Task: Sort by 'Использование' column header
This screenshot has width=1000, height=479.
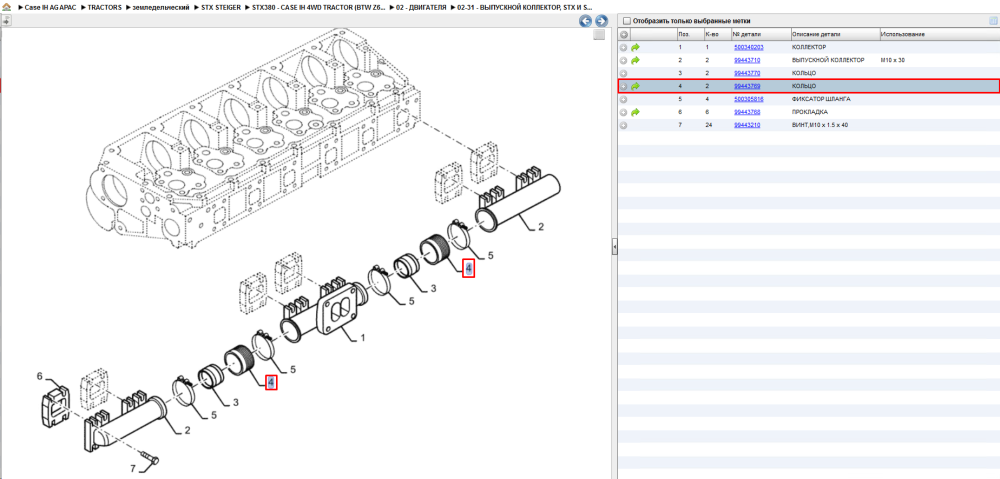Action: point(938,34)
